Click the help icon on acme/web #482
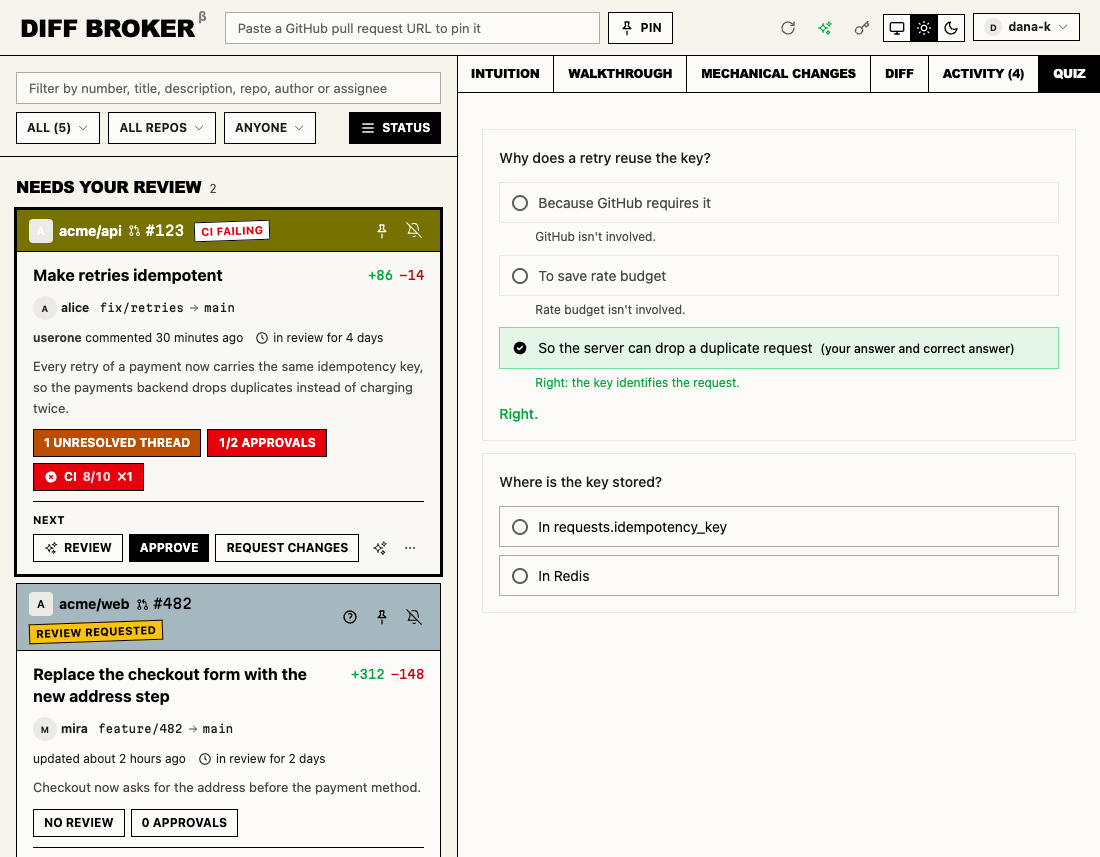The image size is (1100, 857). click(x=350, y=616)
